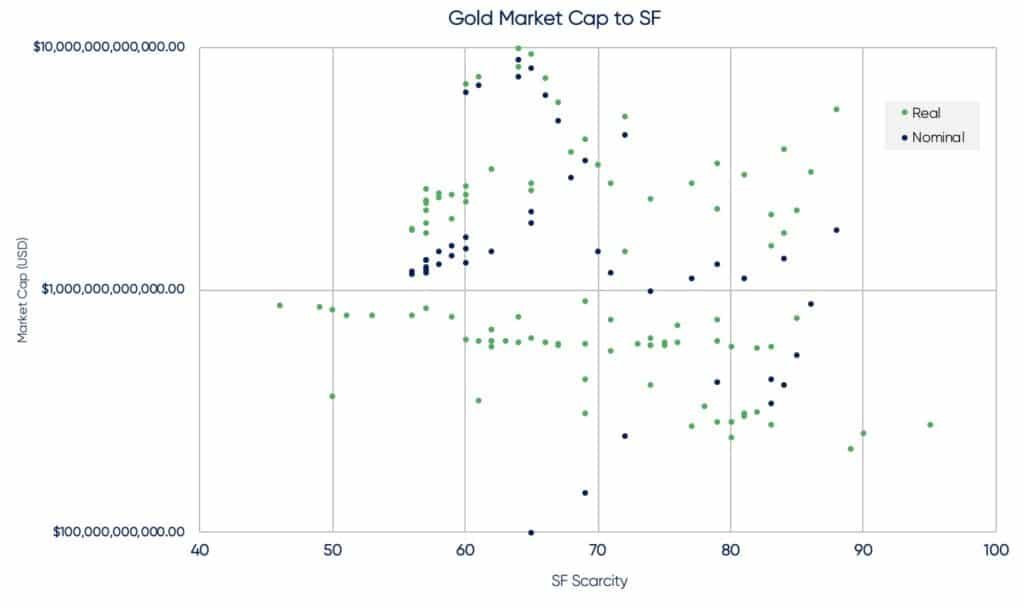Click the green Real legend marker dot
Viewport: 1024px width, 608px height.
(x=904, y=113)
